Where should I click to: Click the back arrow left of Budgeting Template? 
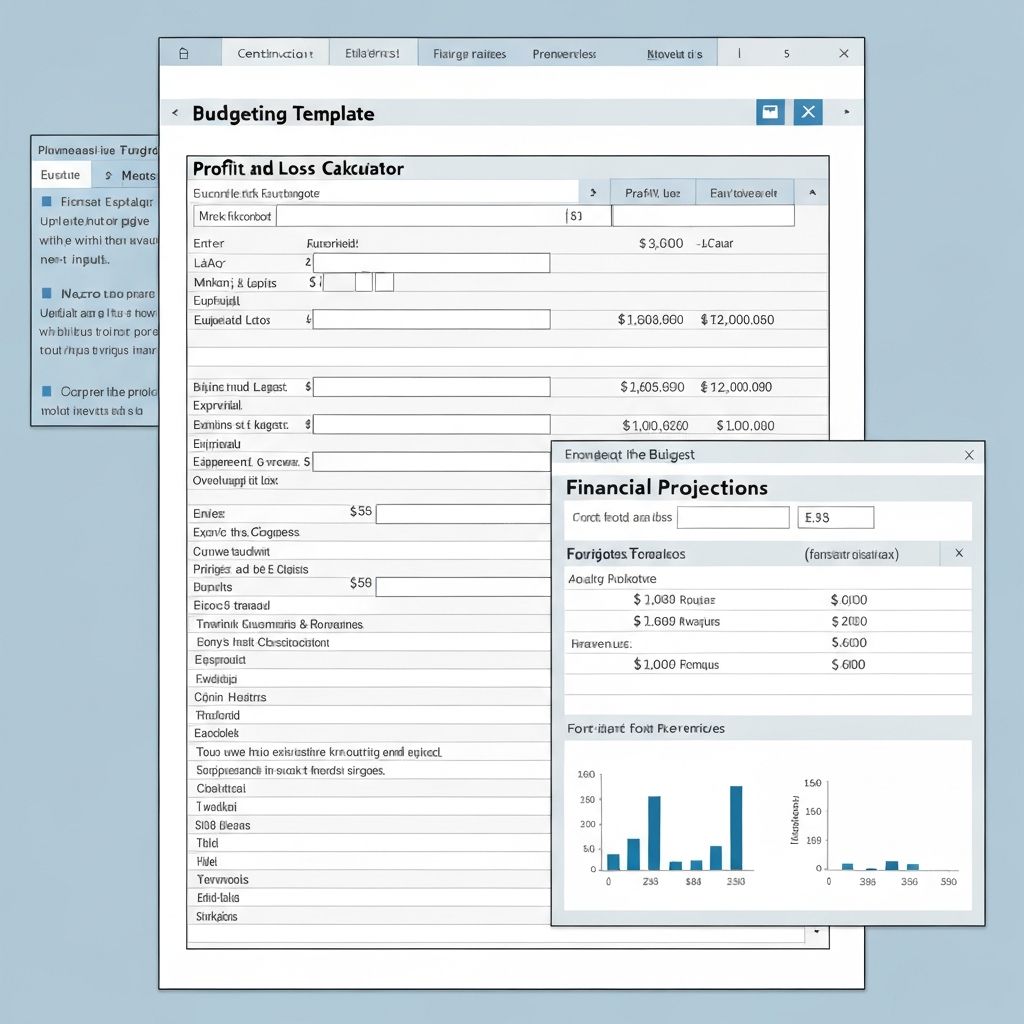click(175, 113)
